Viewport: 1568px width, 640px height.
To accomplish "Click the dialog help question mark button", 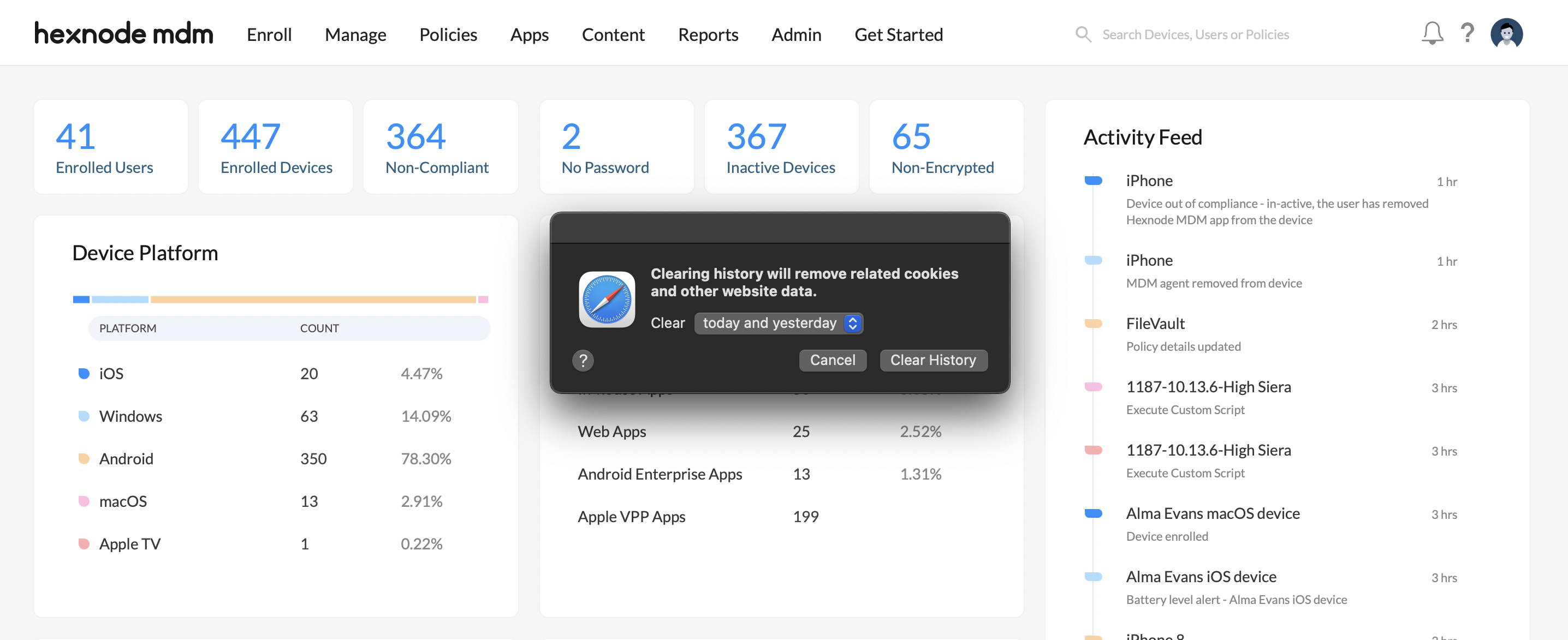I will click(583, 360).
